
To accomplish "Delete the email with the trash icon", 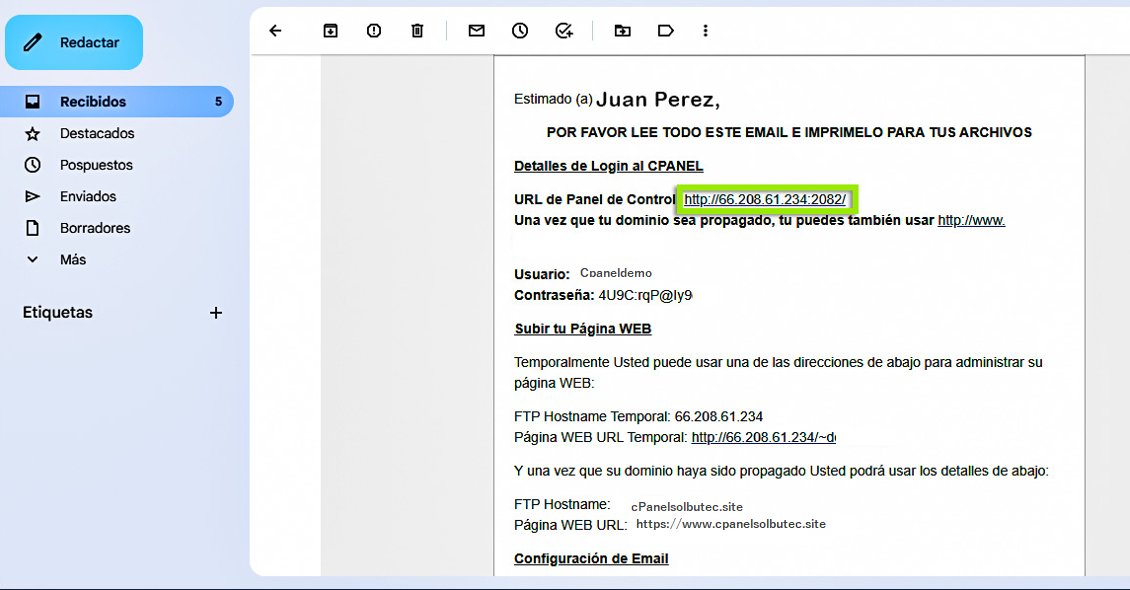I will pos(417,31).
